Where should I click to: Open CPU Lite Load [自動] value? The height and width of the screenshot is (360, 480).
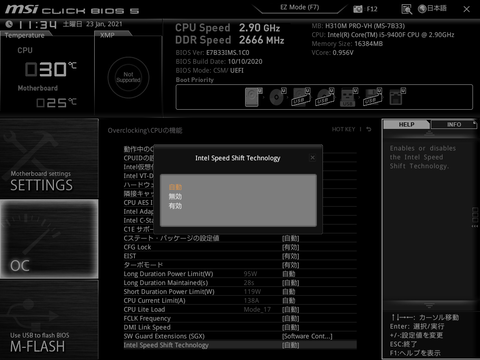click(x=290, y=309)
